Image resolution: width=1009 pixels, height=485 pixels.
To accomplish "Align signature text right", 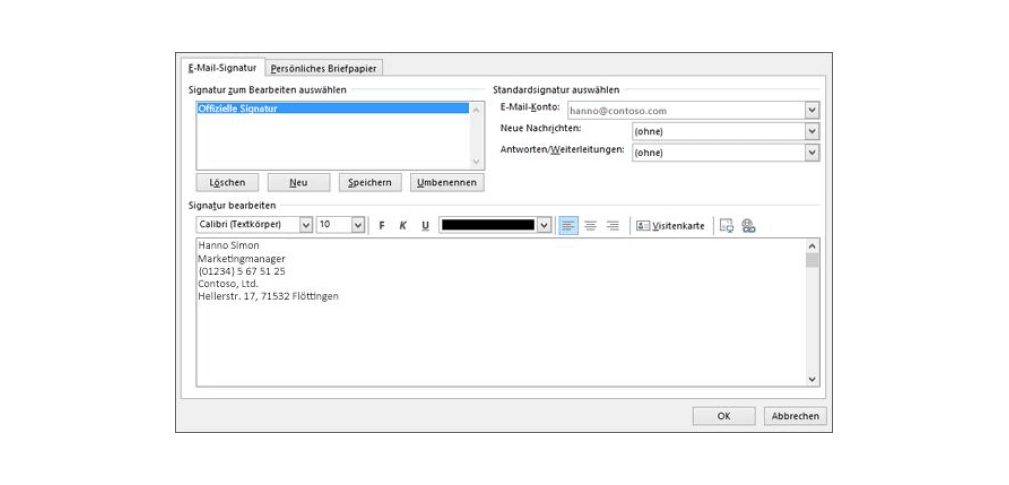I will (613, 226).
